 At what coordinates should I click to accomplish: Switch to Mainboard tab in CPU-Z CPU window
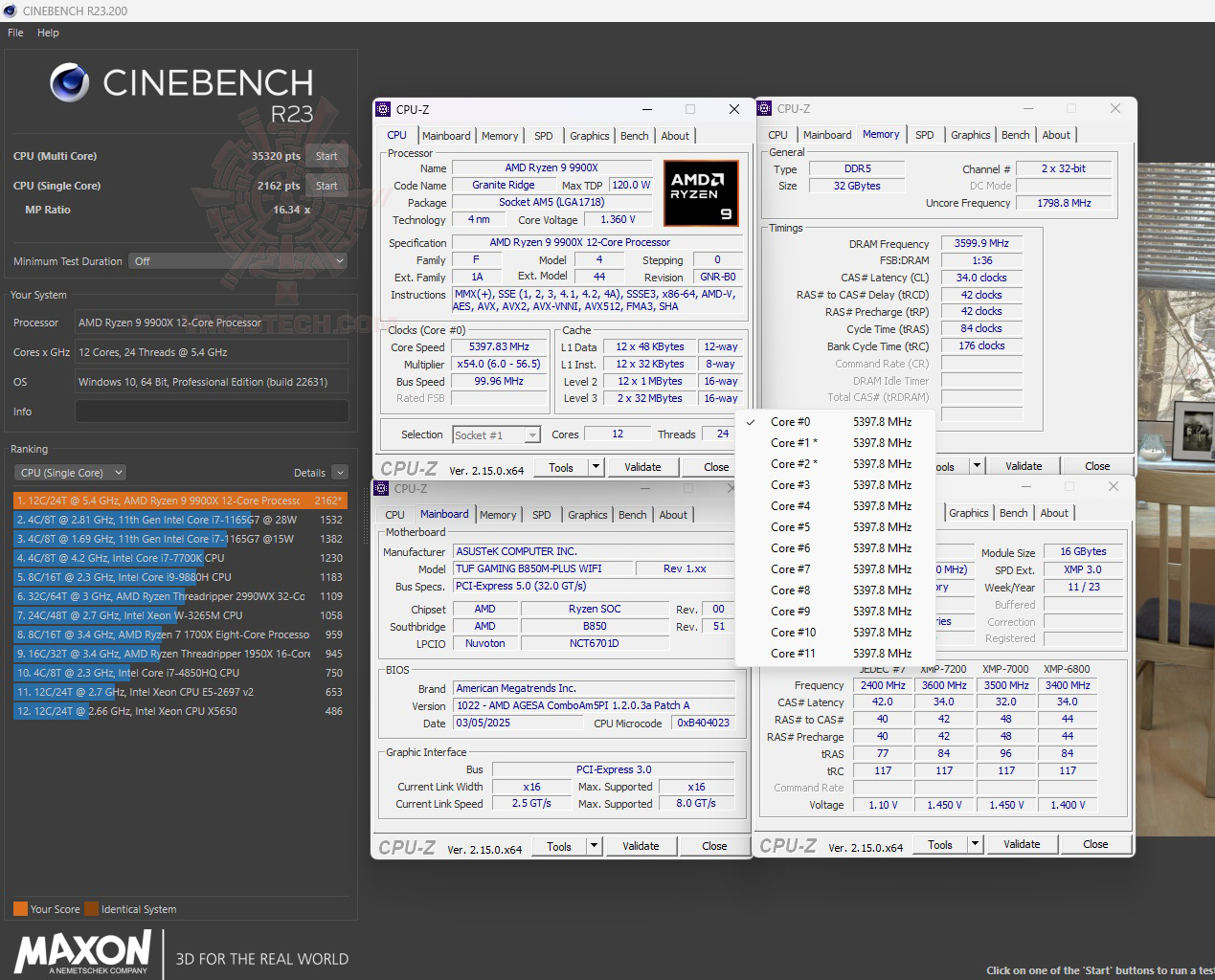pyautogui.click(x=446, y=136)
